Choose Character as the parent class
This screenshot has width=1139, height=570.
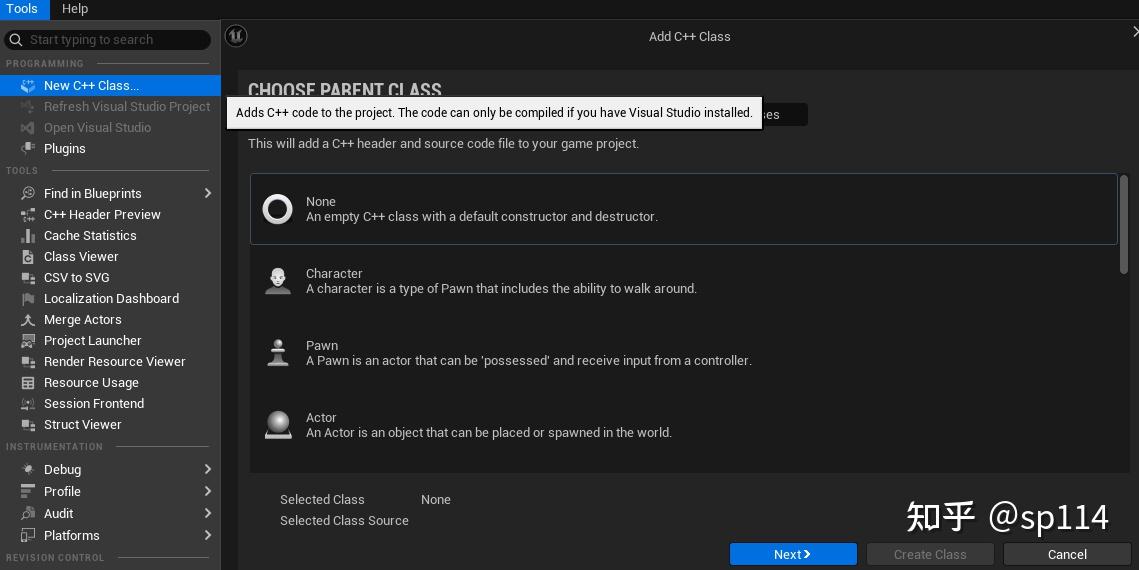click(683, 281)
